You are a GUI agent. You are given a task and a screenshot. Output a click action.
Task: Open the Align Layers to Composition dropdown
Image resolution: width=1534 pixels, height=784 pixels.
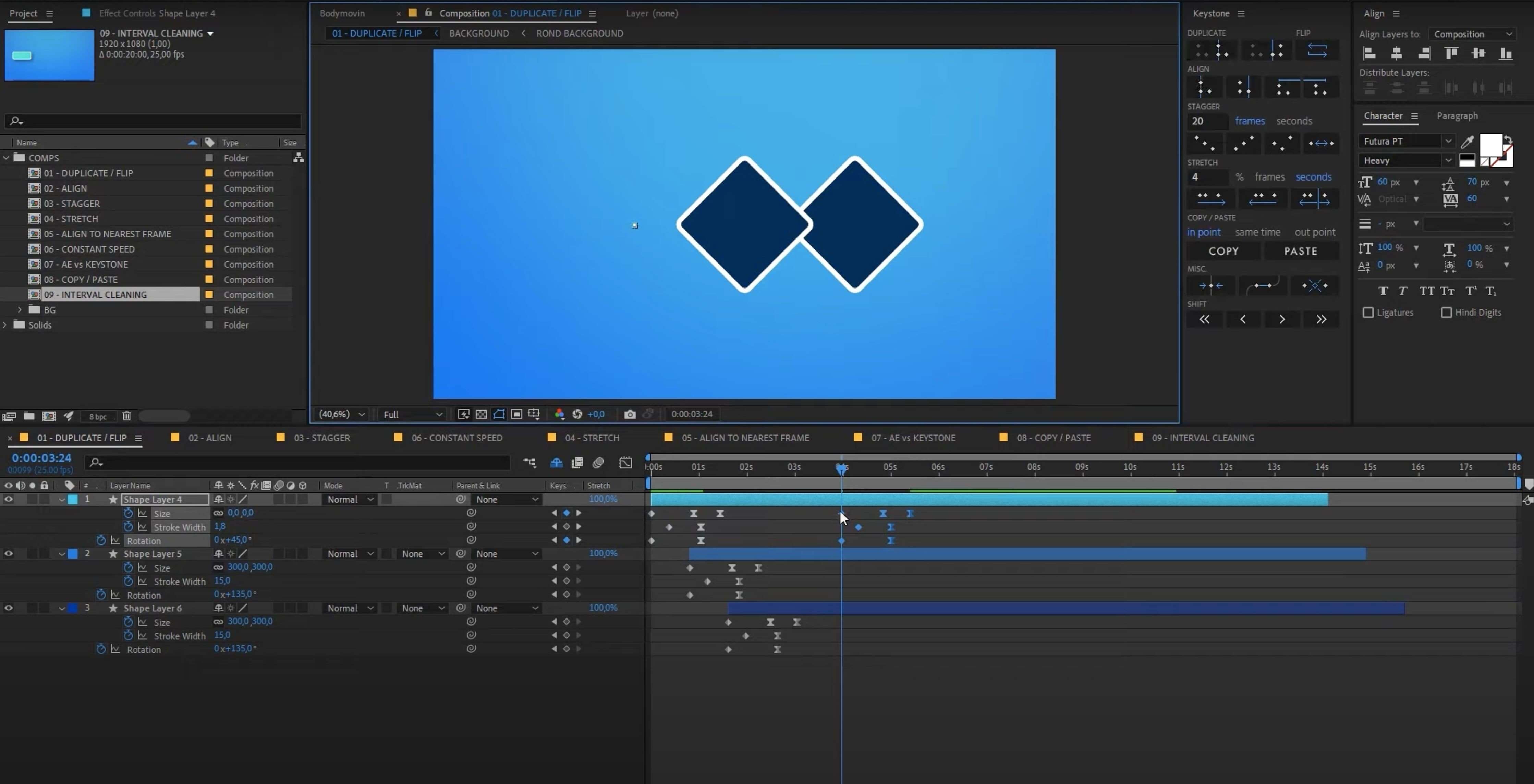pyautogui.click(x=1472, y=34)
